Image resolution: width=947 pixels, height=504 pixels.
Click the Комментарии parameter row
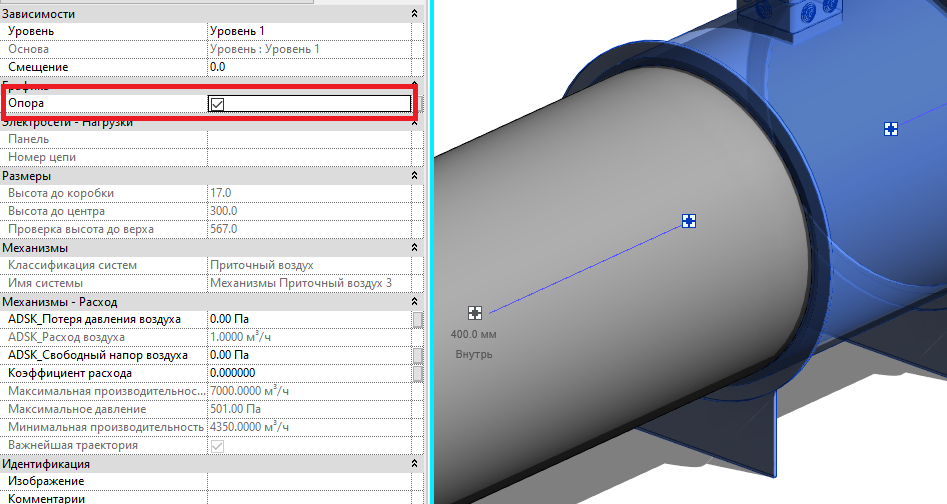[x=206, y=498]
